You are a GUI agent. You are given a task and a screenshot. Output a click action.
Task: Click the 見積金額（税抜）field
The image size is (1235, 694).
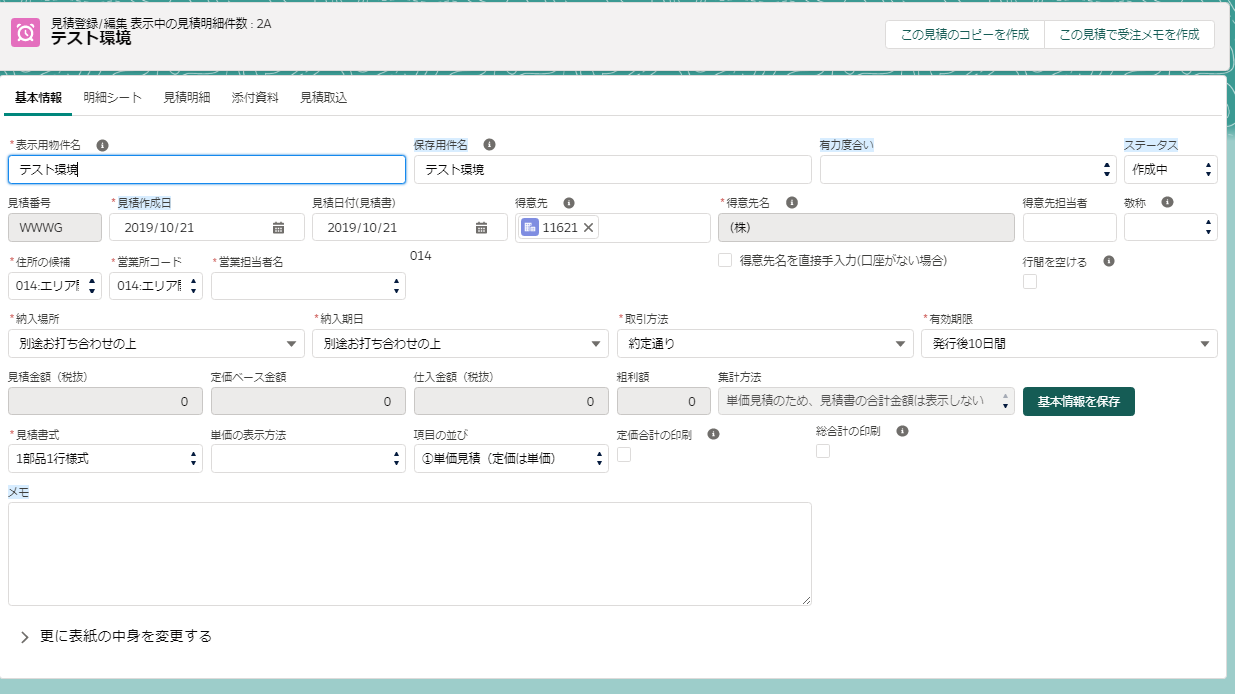click(x=105, y=401)
